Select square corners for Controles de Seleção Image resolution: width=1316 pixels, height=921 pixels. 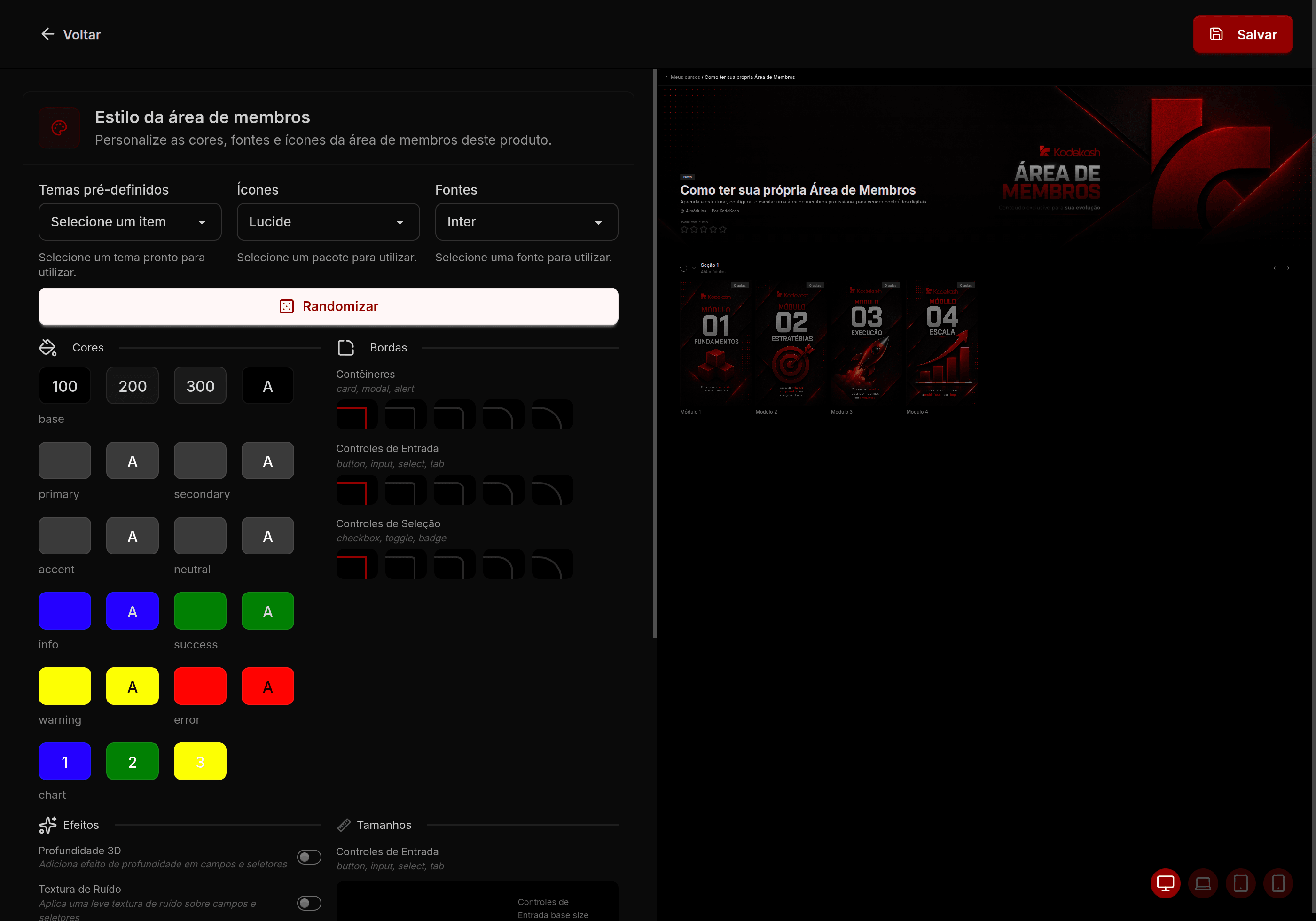pos(357,564)
